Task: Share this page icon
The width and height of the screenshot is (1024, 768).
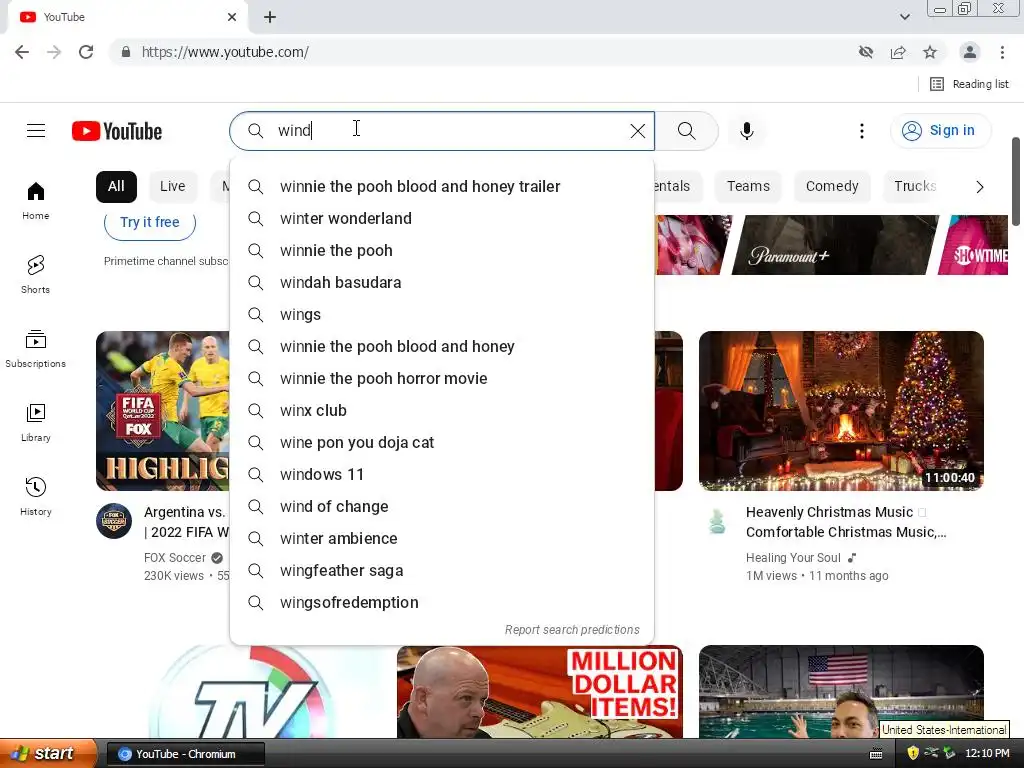Action: tap(898, 52)
